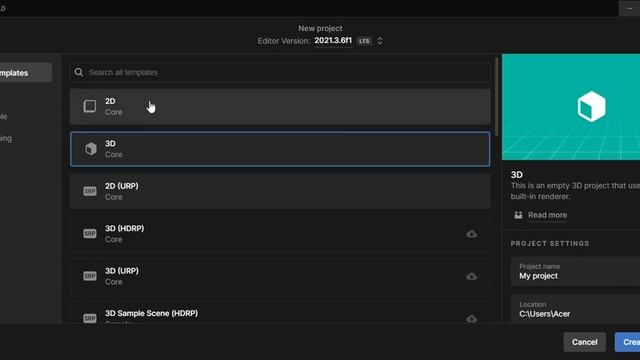Click the LTS badge
Viewport: 640px width, 360px height.
[364, 41]
